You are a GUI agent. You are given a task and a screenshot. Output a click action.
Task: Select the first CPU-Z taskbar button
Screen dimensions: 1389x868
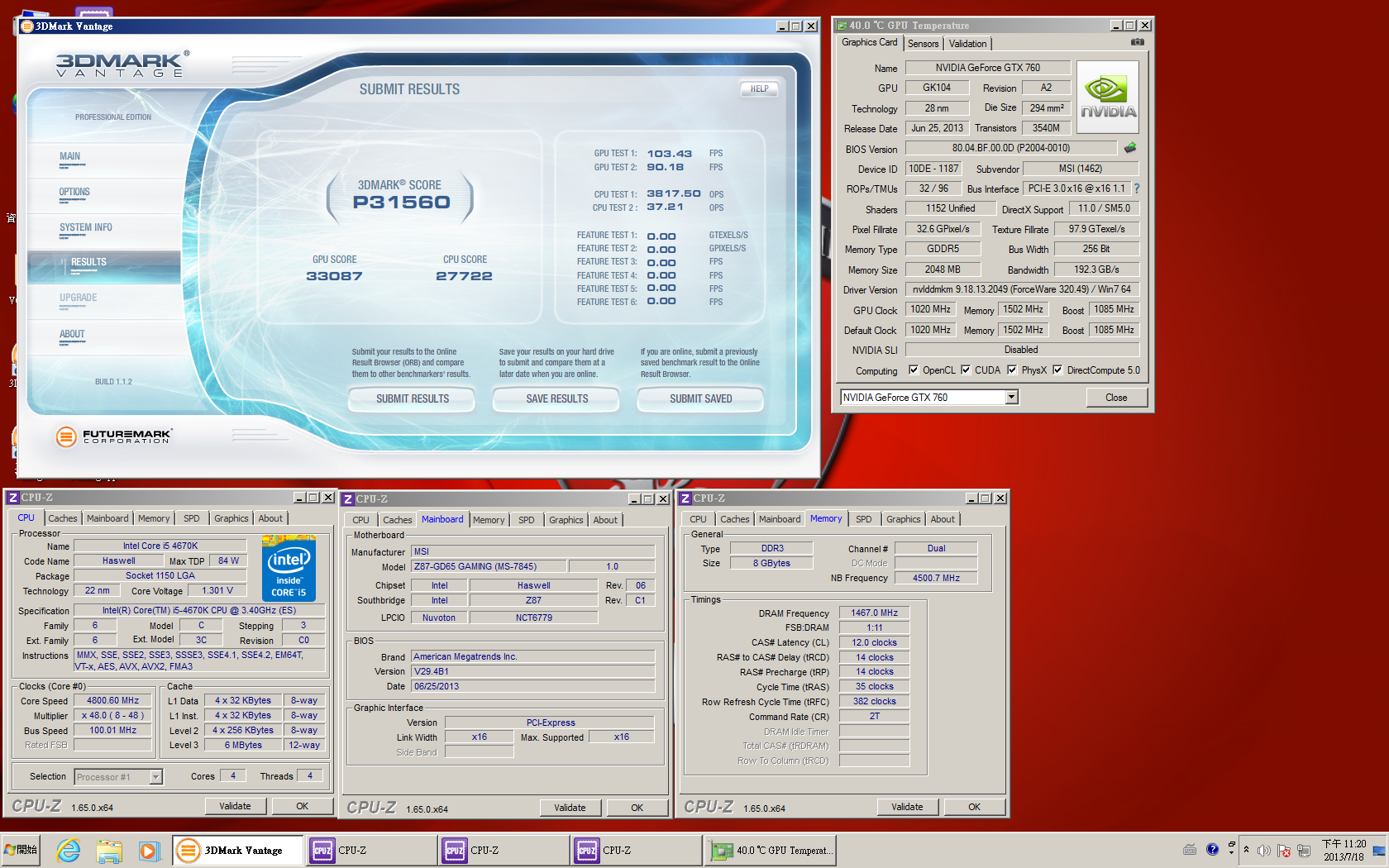[x=371, y=850]
